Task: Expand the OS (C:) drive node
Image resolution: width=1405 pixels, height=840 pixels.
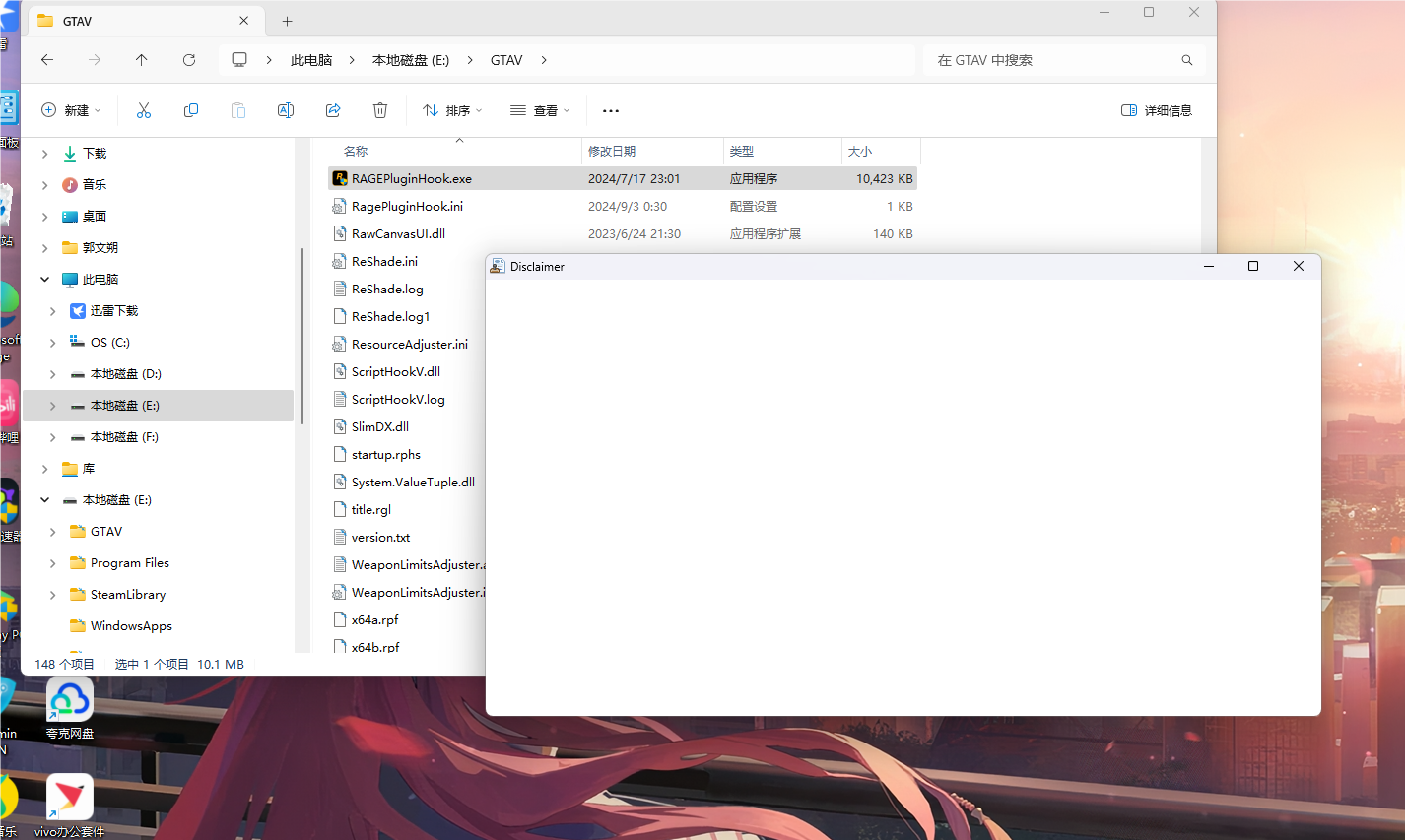Action: (x=53, y=343)
